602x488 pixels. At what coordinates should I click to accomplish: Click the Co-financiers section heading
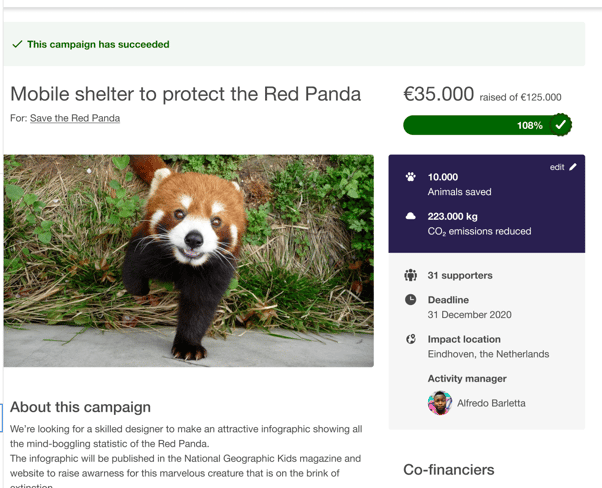pos(449,469)
